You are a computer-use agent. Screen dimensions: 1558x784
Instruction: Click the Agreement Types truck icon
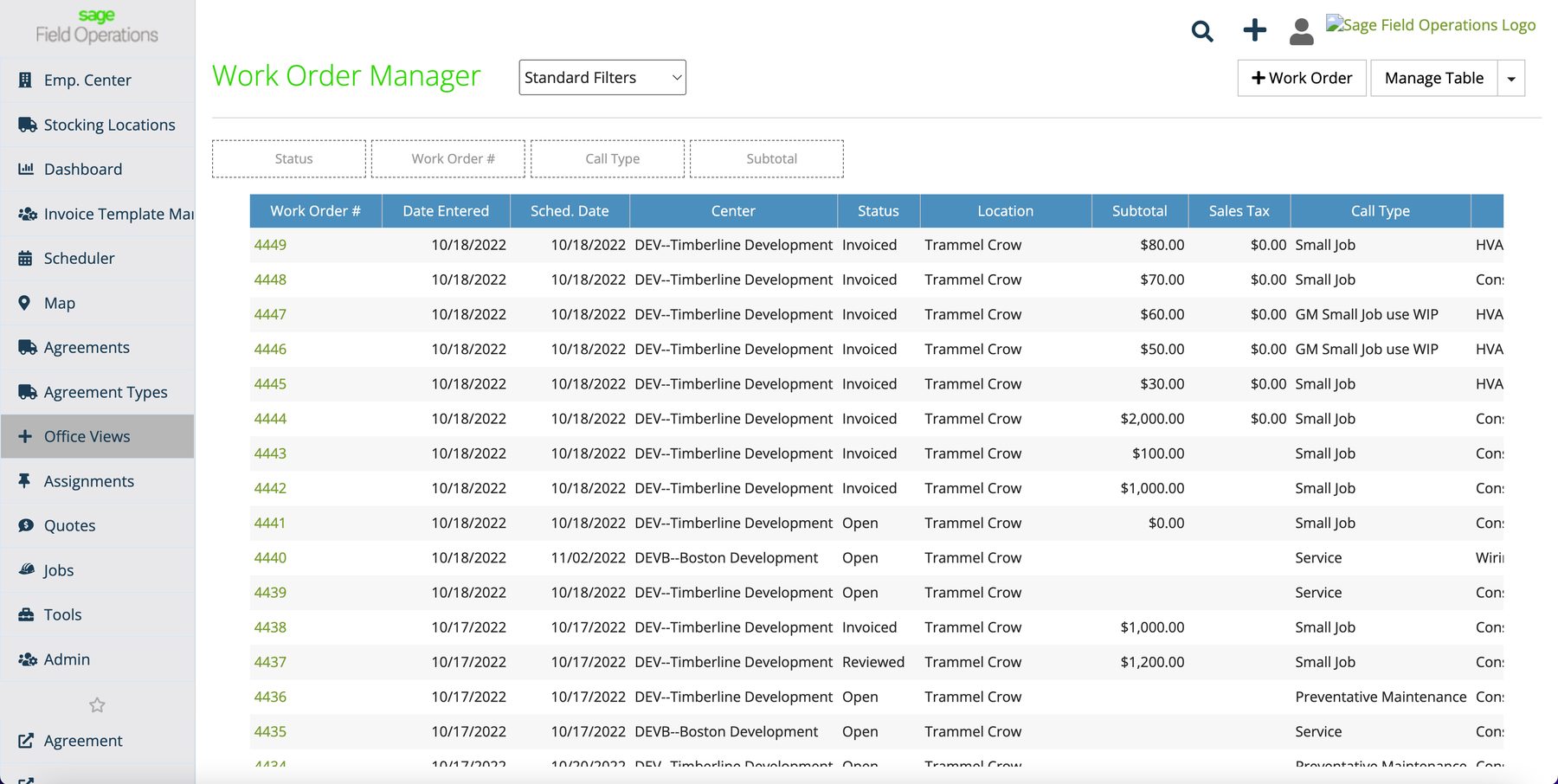(x=27, y=392)
